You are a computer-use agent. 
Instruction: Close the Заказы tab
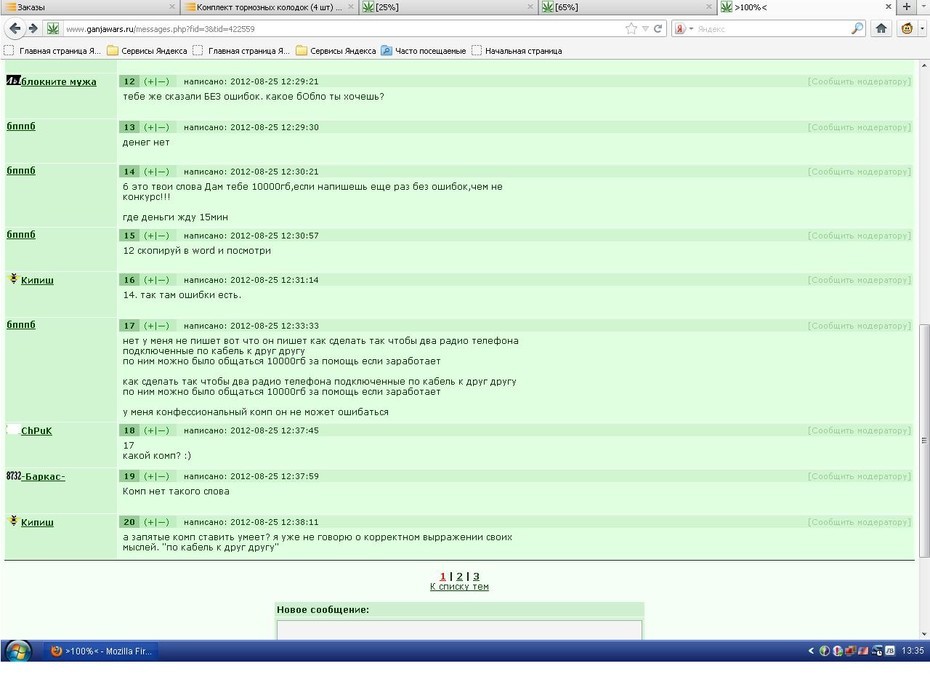pyautogui.click(x=172, y=7)
